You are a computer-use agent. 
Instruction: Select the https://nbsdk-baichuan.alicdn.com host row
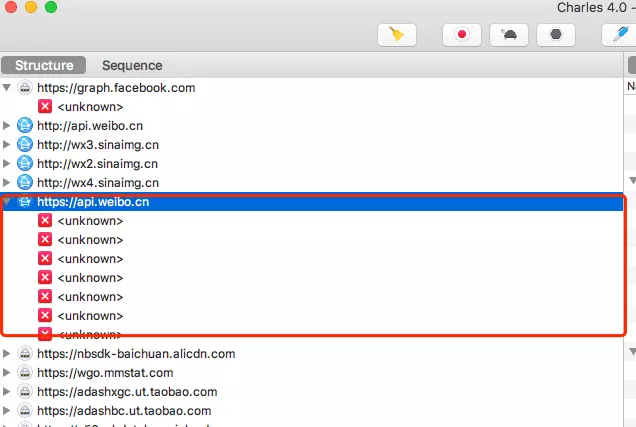pos(312,354)
